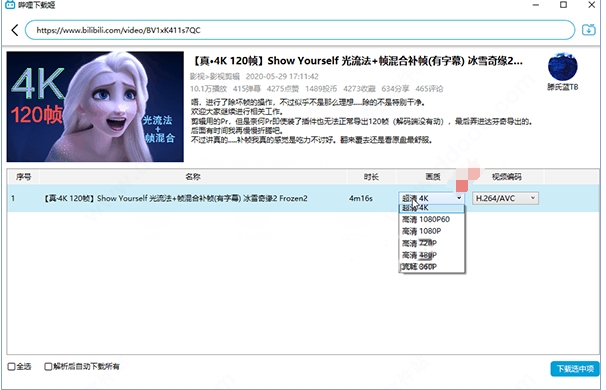
Task: Go back with the left arrow icon
Action: [15, 30]
